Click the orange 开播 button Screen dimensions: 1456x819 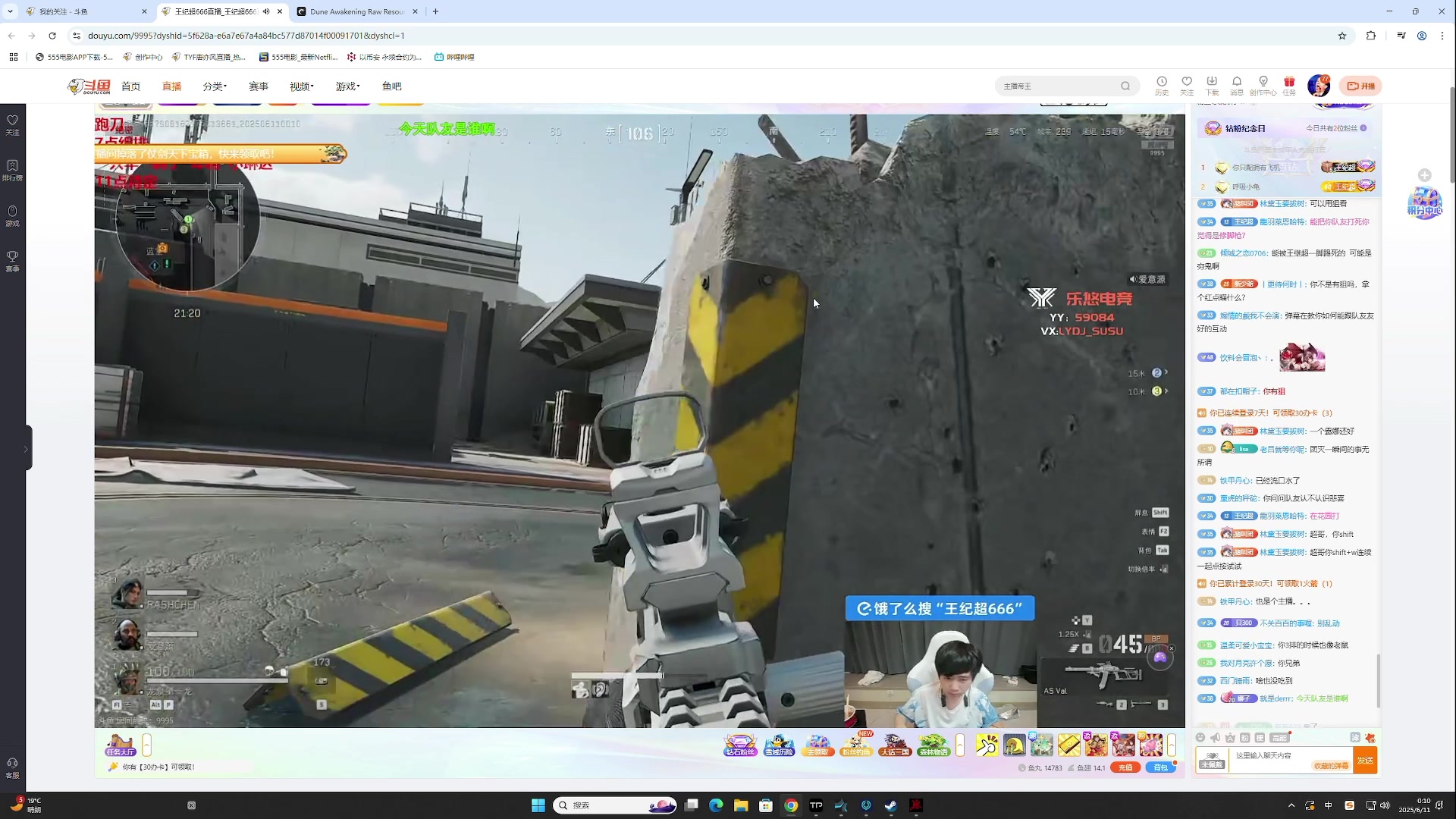[1360, 86]
